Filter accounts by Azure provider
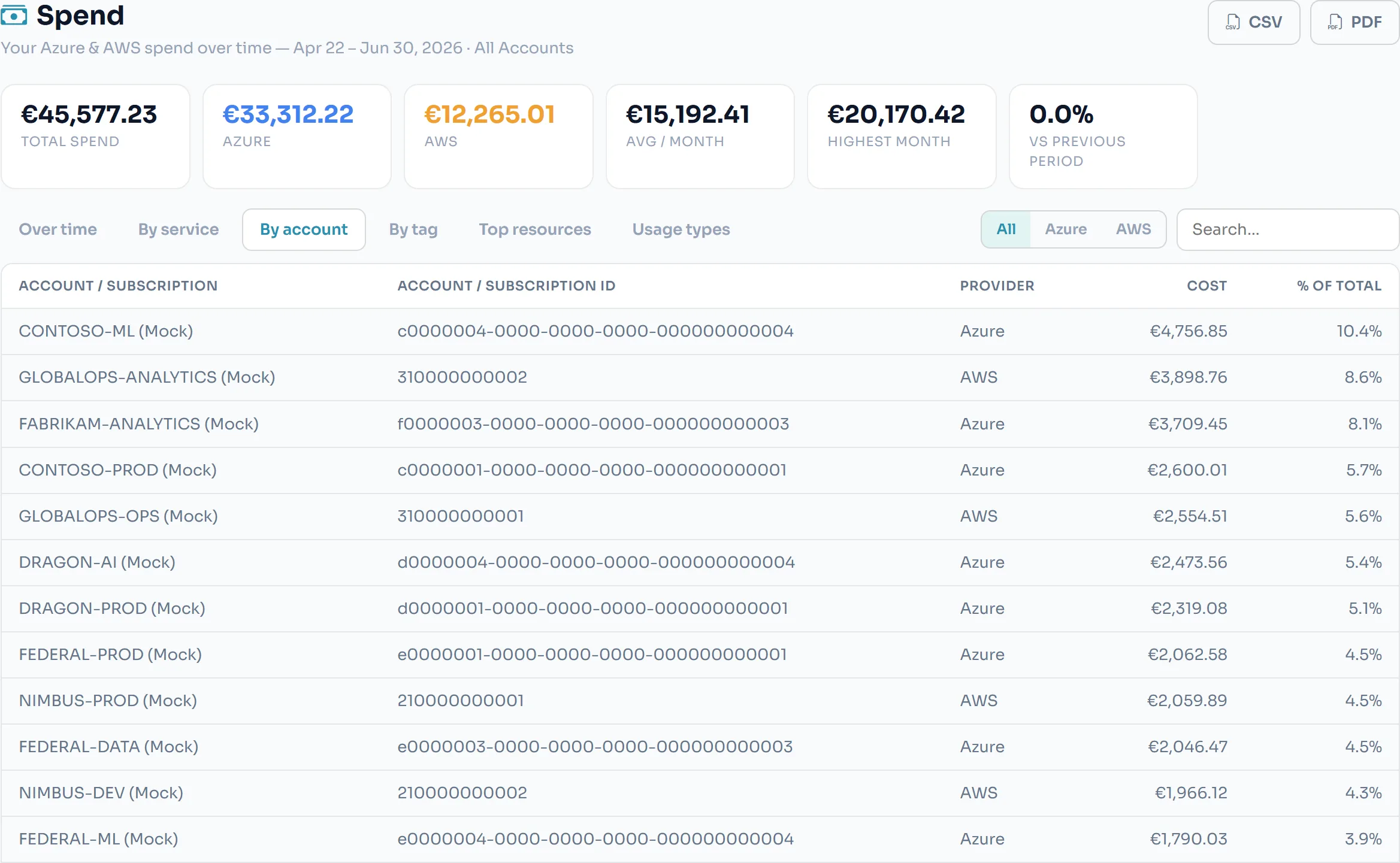This screenshot has width=1400, height=863. pyautogui.click(x=1065, y=229)
